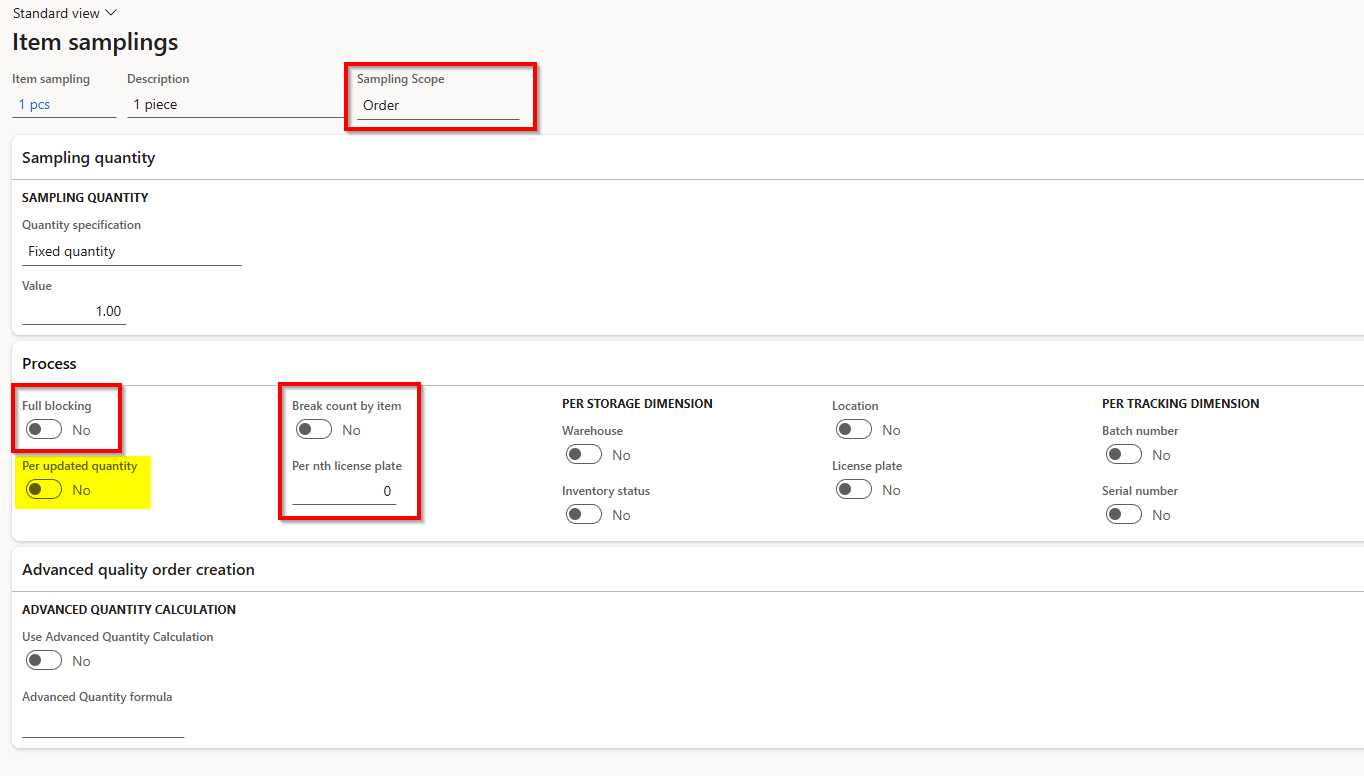Open the Quantity specification dropdown
Viewport: 1364px width, 776px height.
(132, 252)
